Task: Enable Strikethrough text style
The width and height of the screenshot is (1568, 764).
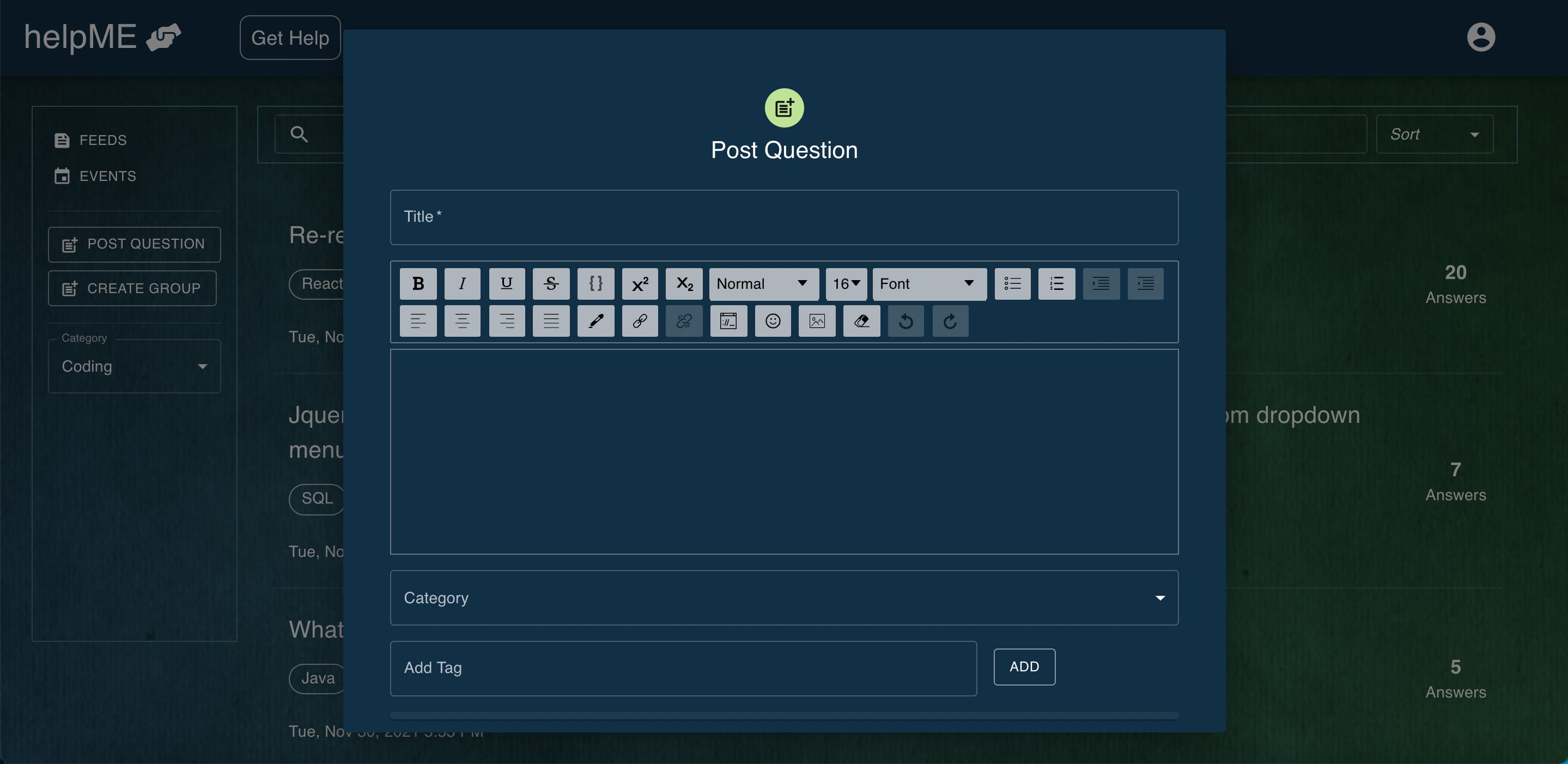Action: (x=551, y=283)
